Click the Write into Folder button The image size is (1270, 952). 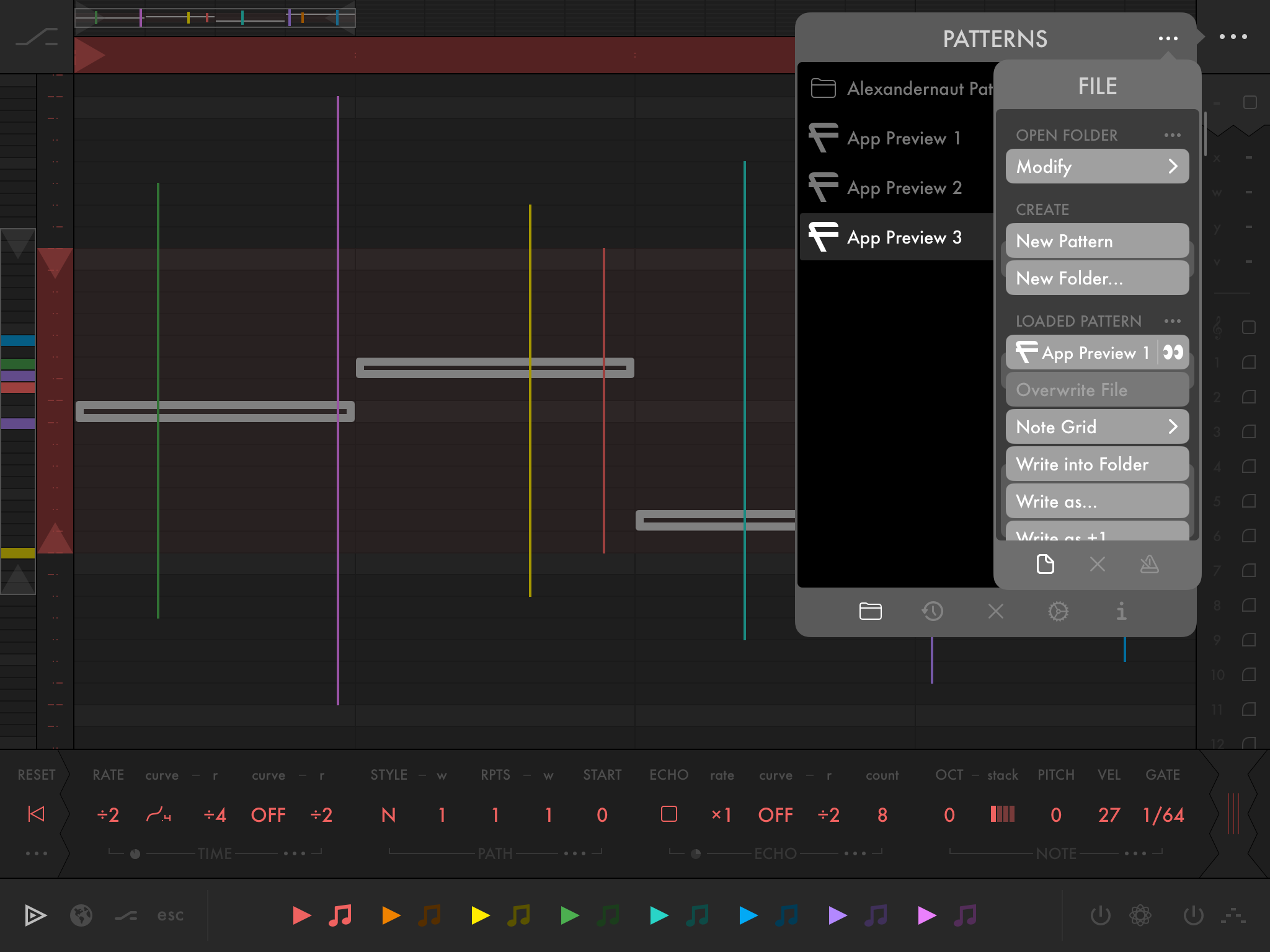click(1097, 464)
